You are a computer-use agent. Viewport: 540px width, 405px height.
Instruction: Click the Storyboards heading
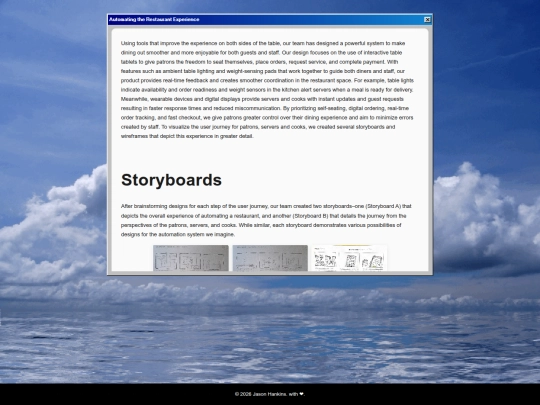[171, 180]
